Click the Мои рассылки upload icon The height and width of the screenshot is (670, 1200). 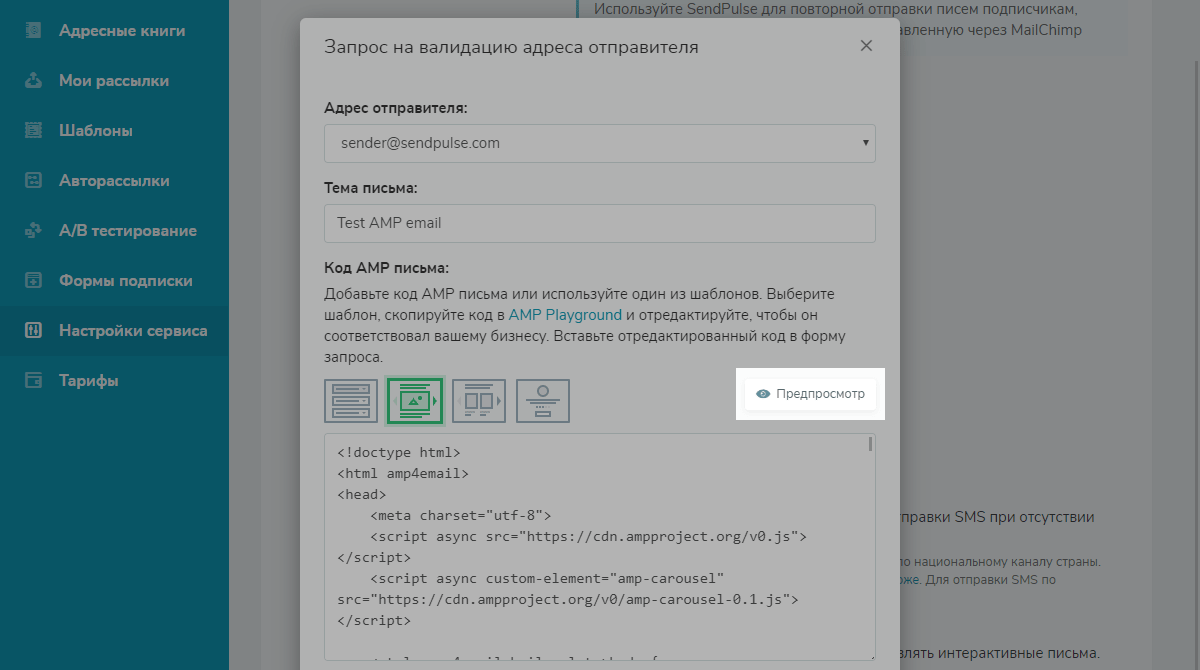(x=34, y=81)
